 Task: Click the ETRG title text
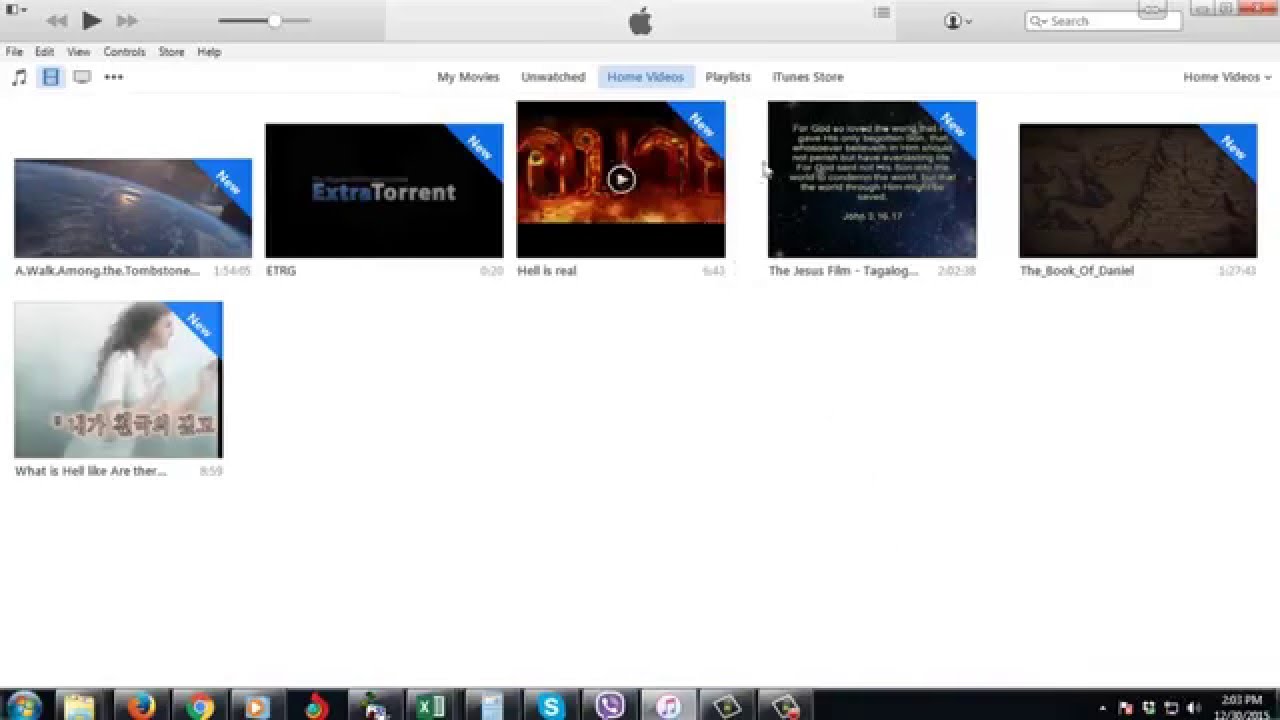[x=281, y=271]
